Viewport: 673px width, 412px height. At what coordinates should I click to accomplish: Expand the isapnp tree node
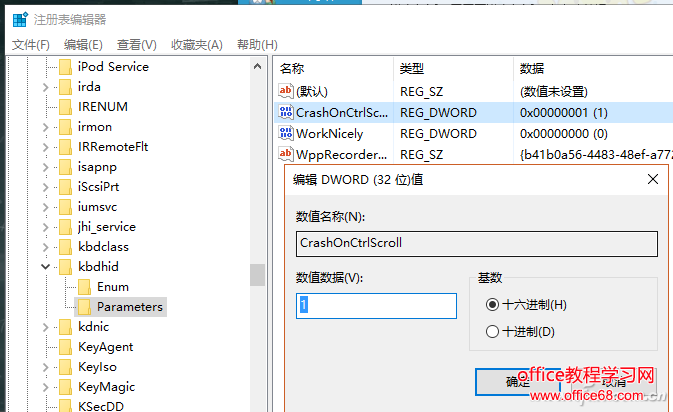click(x=45, y=167)
